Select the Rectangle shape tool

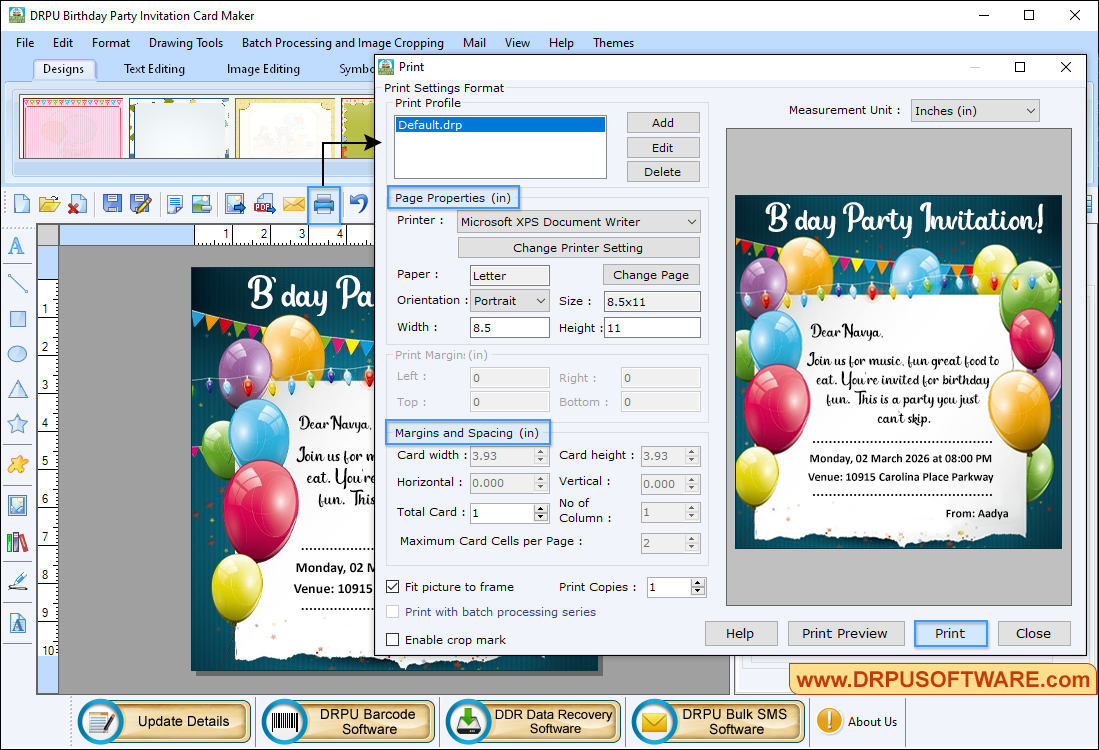(15, 319)
